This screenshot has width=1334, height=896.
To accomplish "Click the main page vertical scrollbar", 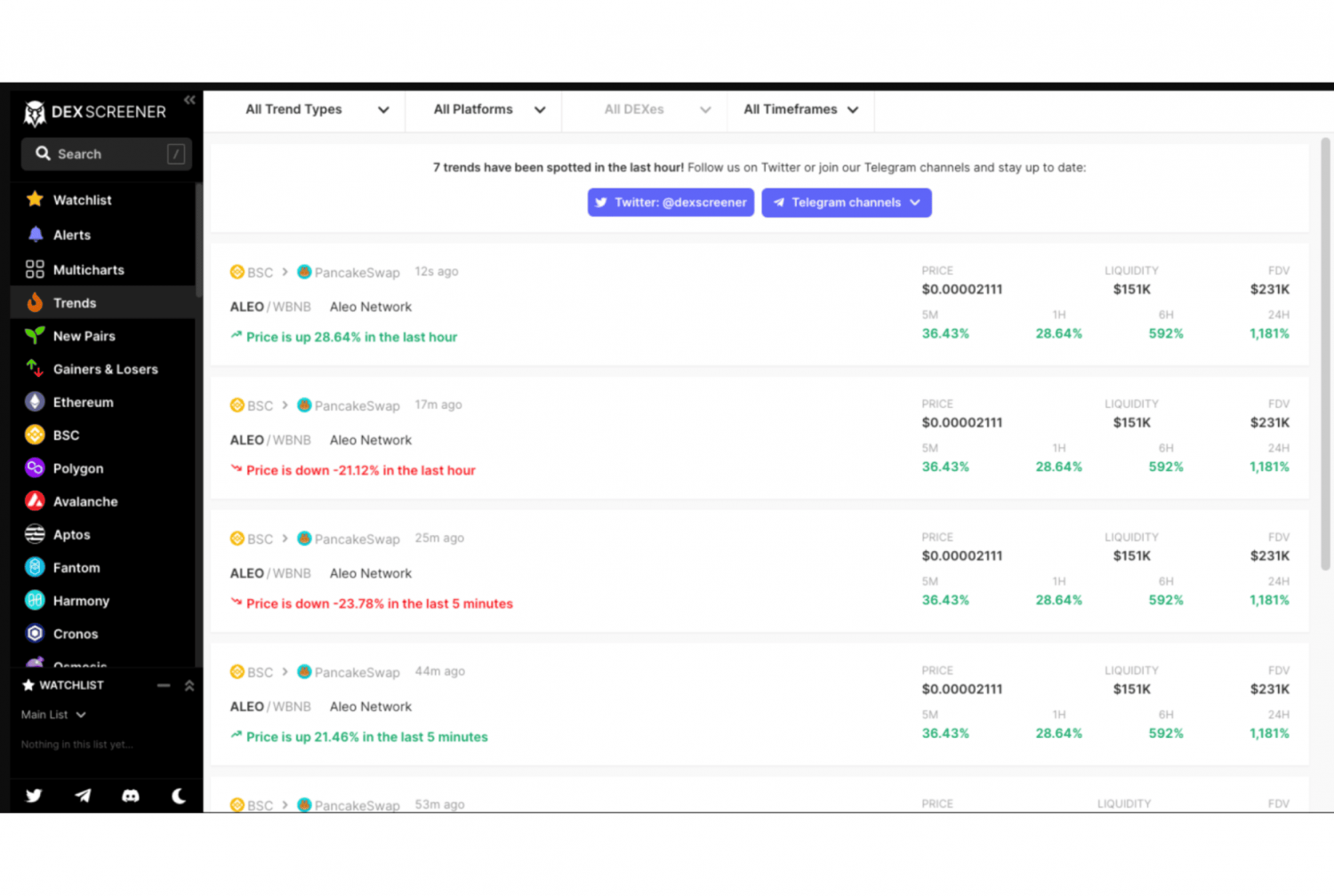I will tap(1325, 354).
